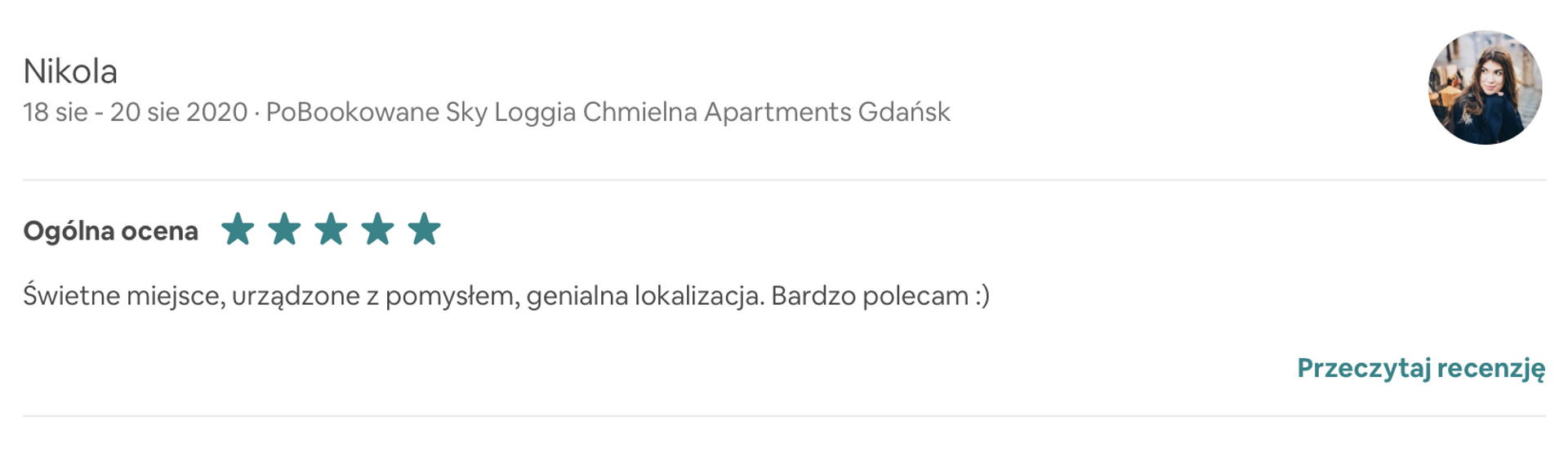1568x457 pixels.
Task: Click the smiley at review end
Action: click(x=982, y=295)
